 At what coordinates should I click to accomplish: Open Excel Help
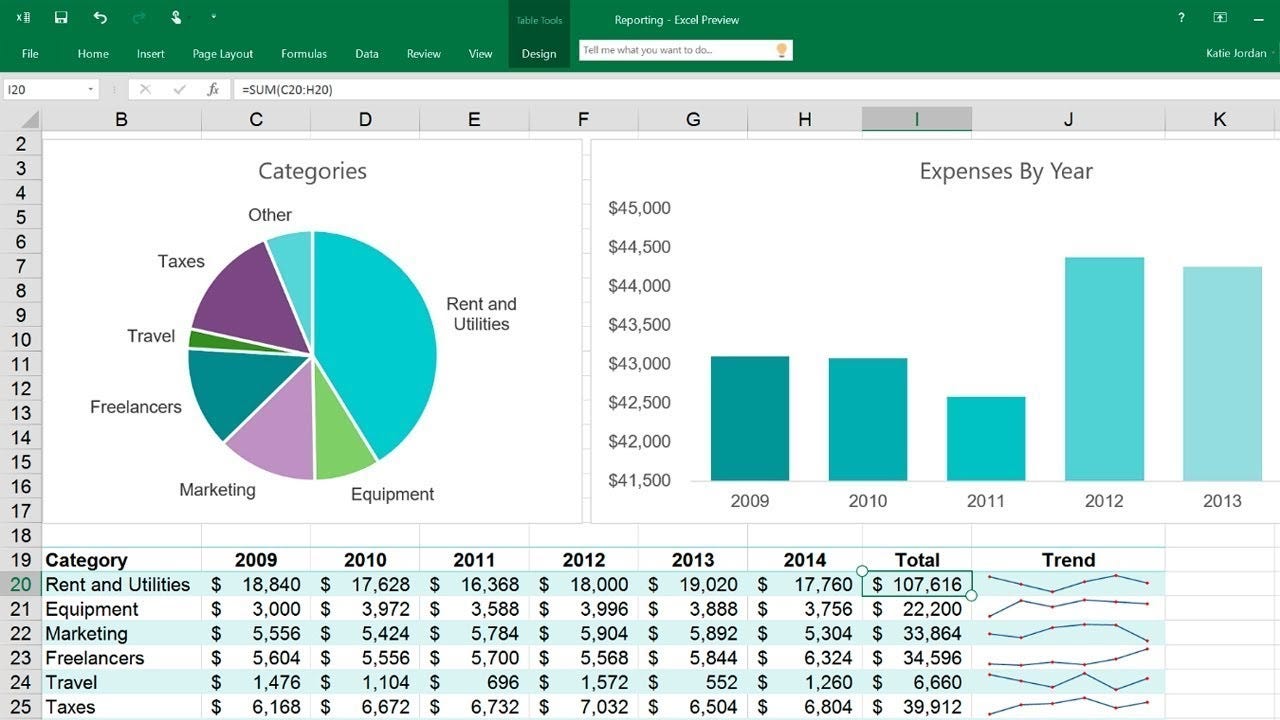1180,17
